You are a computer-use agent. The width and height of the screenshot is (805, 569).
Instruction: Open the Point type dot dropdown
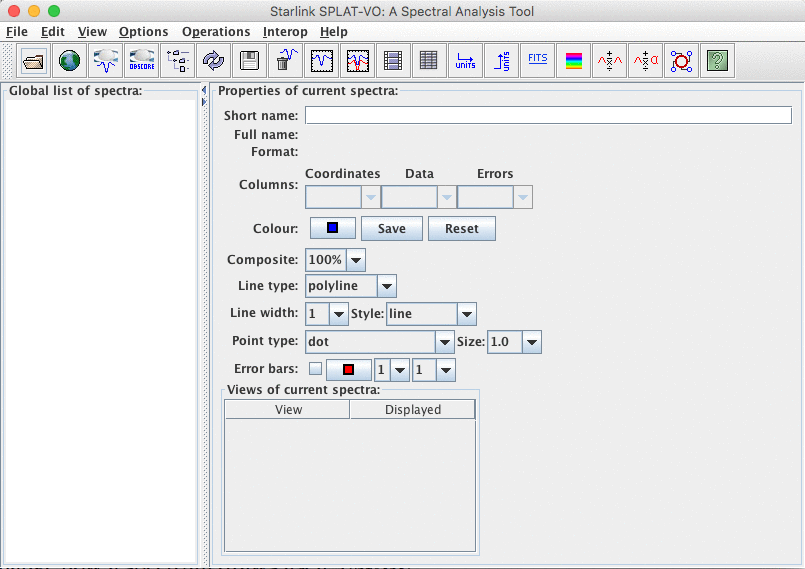(444, 342)
